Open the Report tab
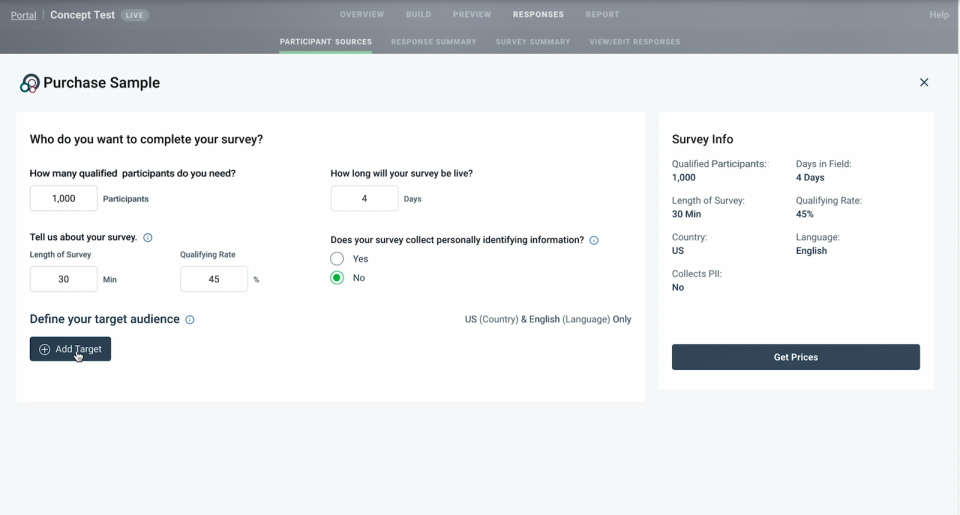The width and height of the screenshot is (960, 515). pos(602,15)
